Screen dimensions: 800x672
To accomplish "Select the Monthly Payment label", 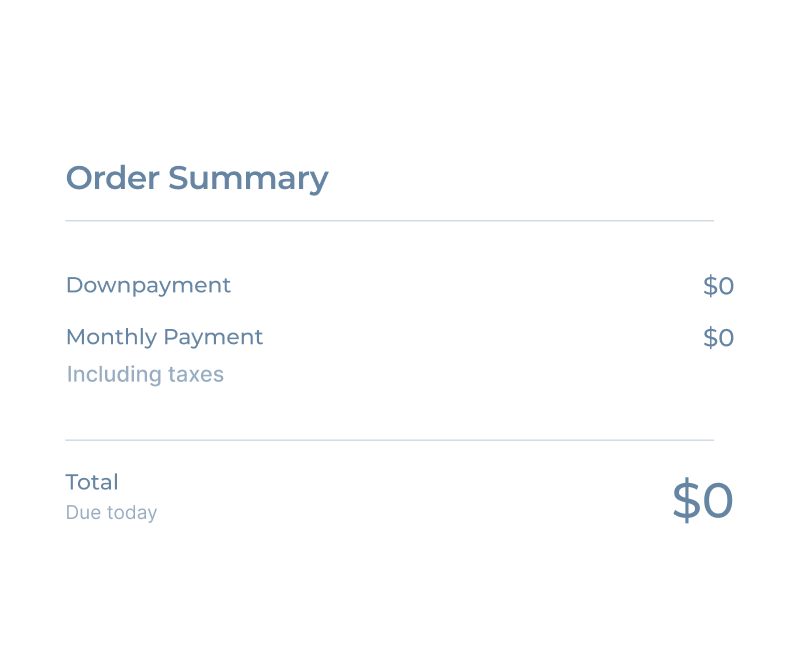I will [164, 337].
